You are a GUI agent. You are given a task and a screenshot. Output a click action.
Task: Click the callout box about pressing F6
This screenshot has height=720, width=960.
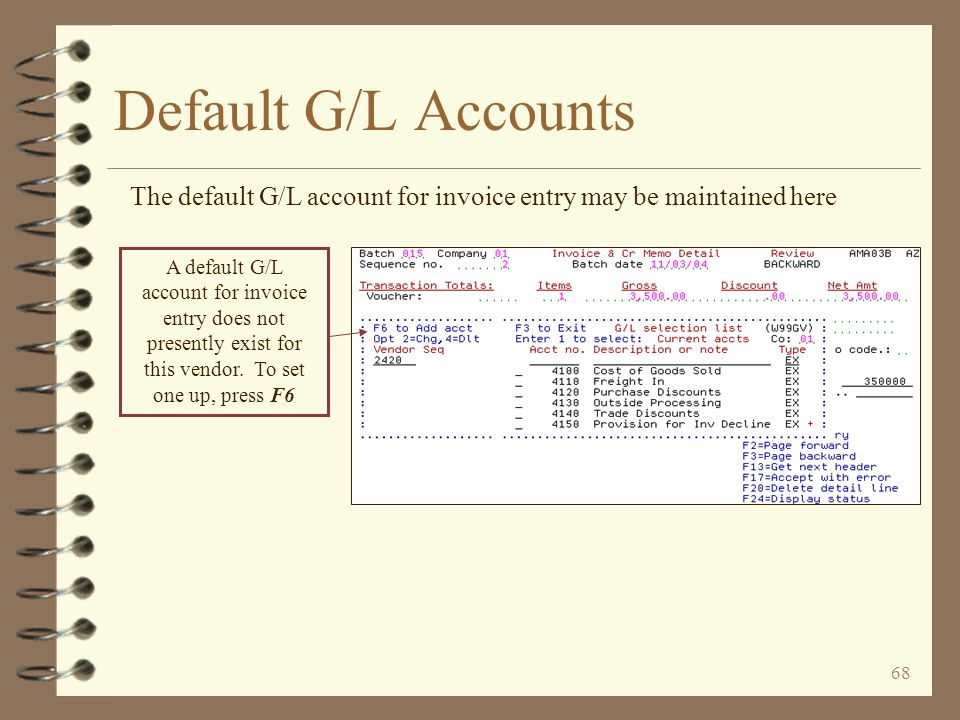click(x=224, y=332)
